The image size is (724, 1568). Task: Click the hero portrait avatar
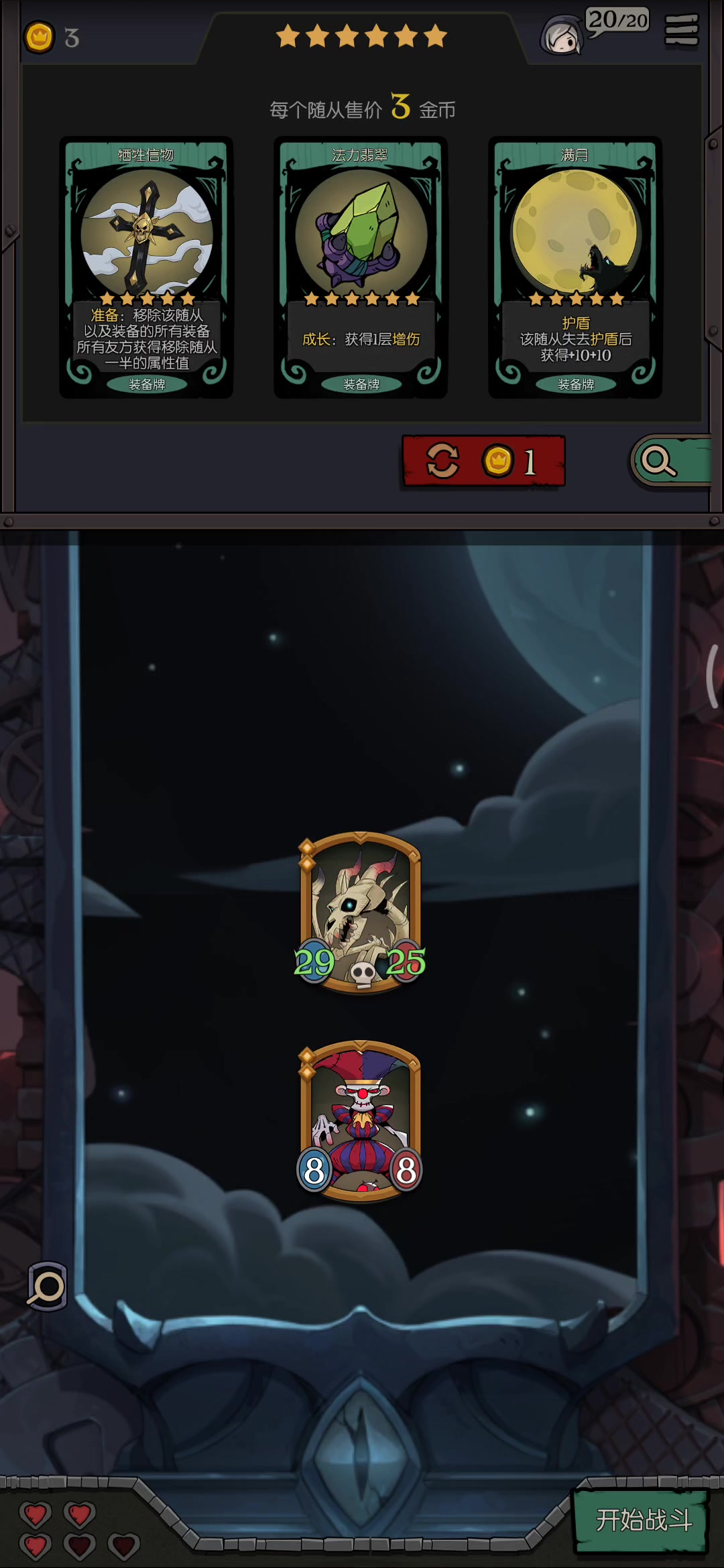pyautogui.click(x=562, y=36)
